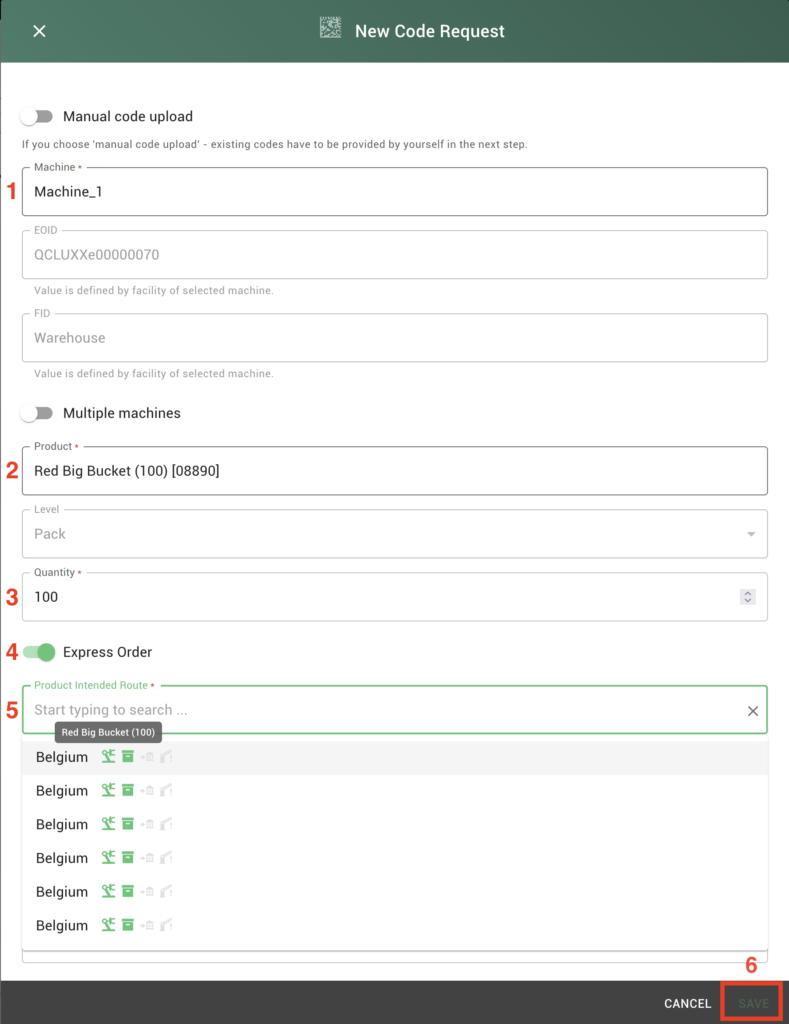
Task: Click palm tree icon in last Belgium row
Action: [x=108, y=925]
